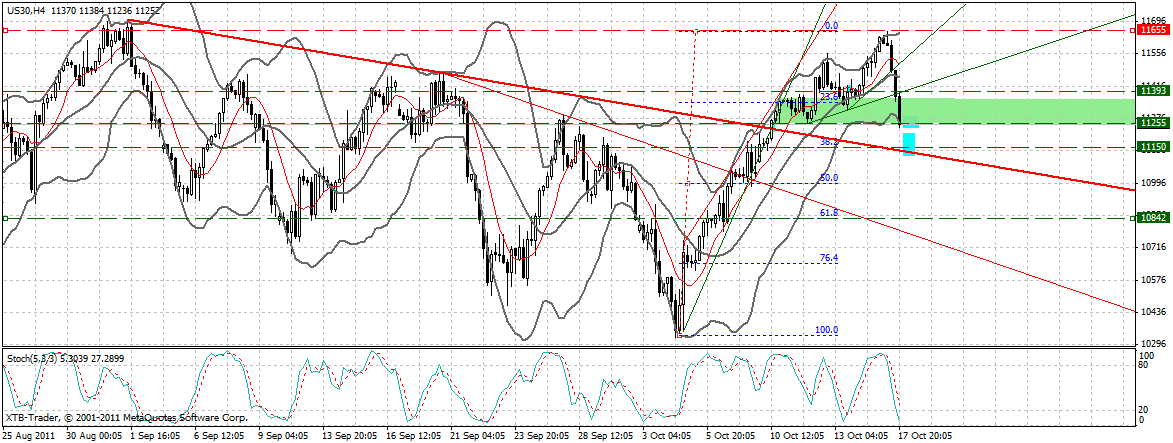Select the Fibonacci 100.0 level label
The height and width of the screenshot is (443, 1173).
tap(826, 330)
